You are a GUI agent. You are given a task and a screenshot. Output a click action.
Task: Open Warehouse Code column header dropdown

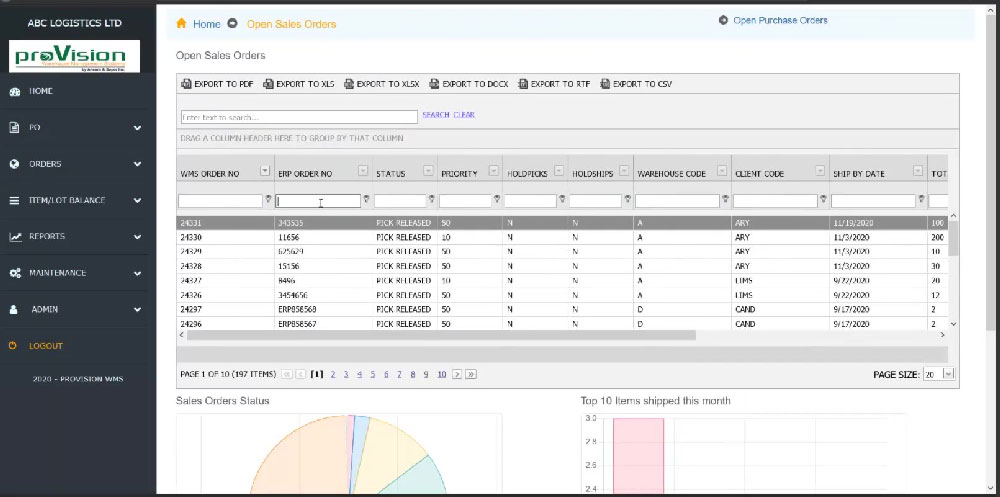(722, 170)
